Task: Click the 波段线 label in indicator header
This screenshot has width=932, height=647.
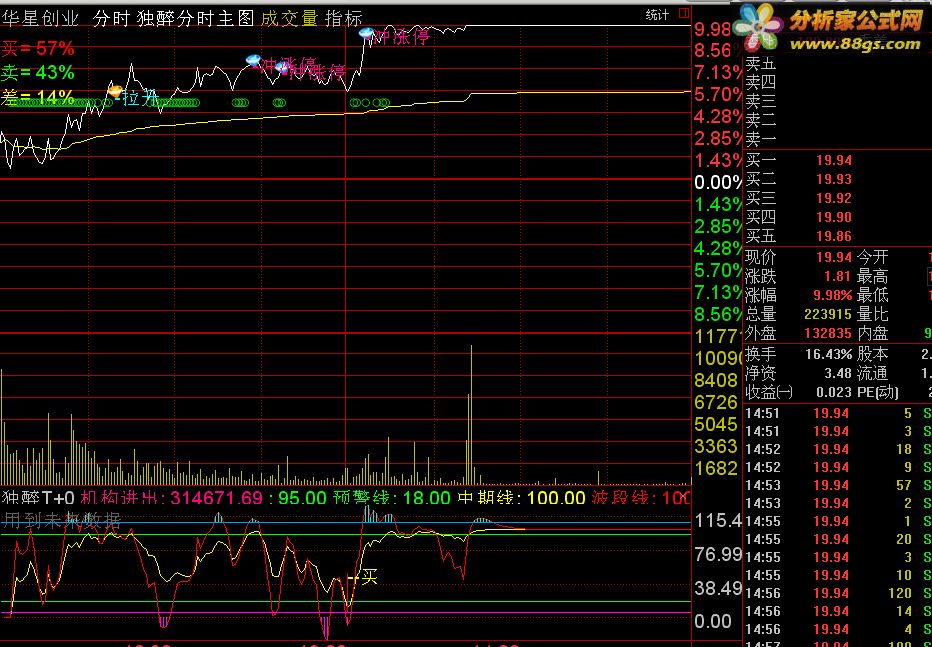Action: (x=621, y=497)
